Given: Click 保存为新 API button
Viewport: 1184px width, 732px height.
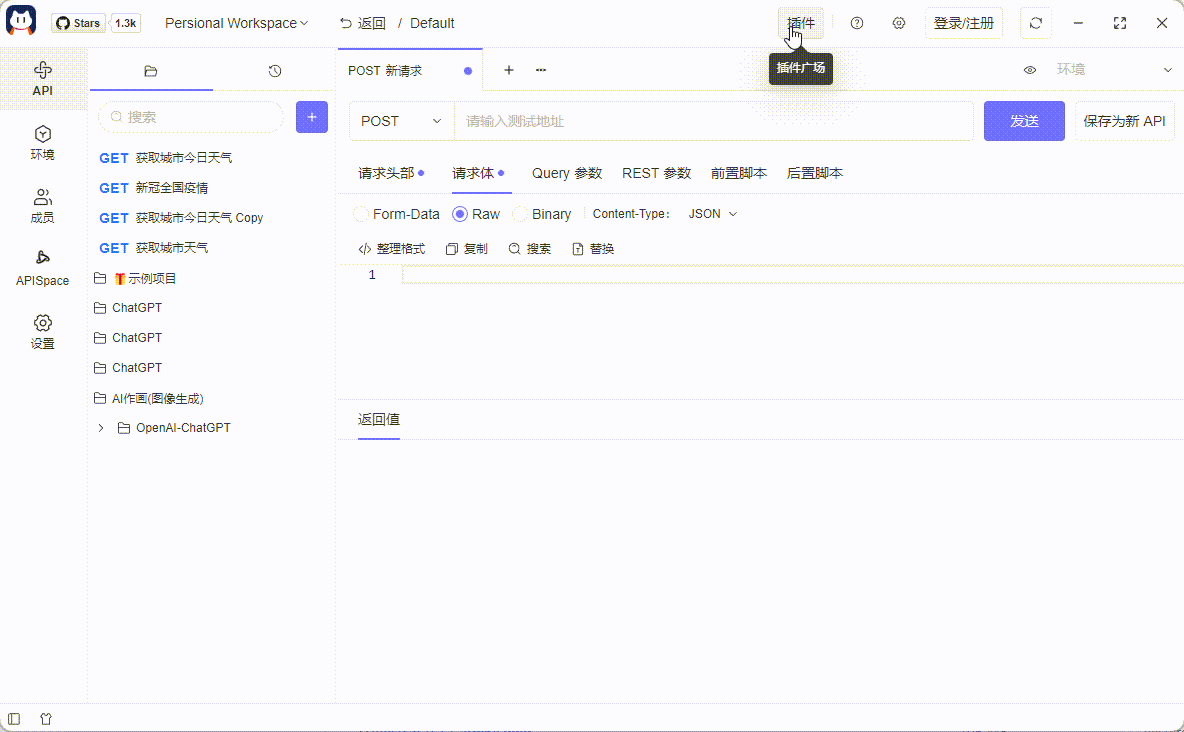Looking at the screenshot, I should click(x=1124, y=120).
